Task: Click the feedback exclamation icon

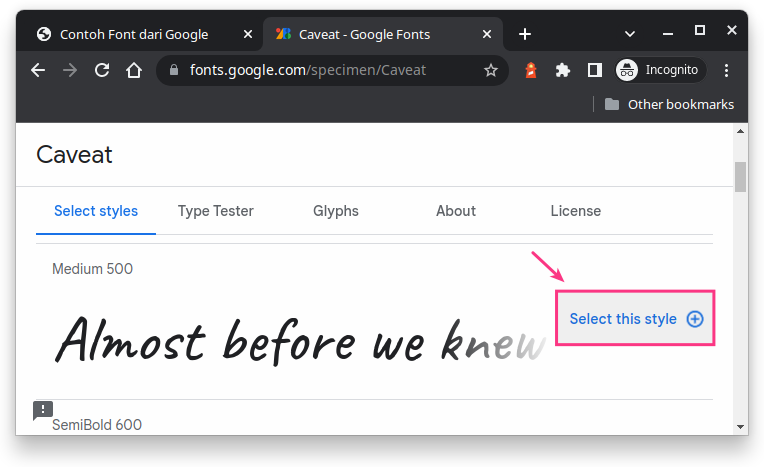Action: [x=43, y=410]
